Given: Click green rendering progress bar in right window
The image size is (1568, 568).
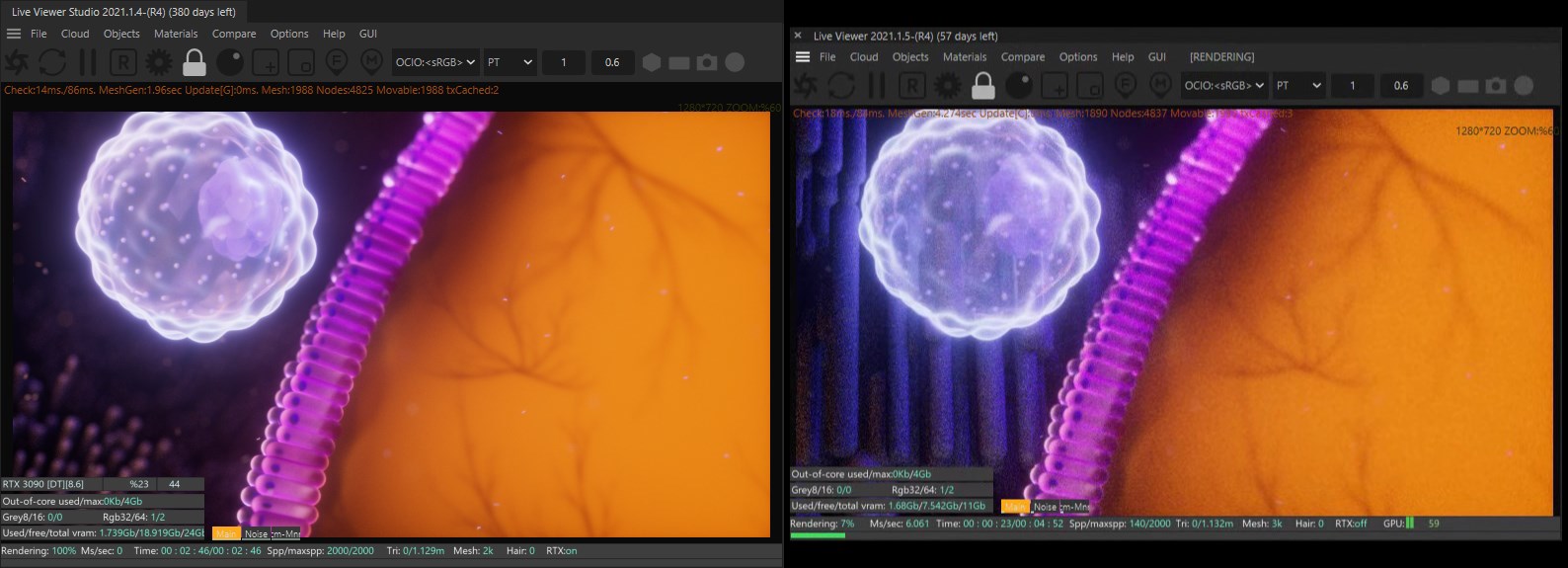Looking at the screenshot, I should (x=818, y=535).
